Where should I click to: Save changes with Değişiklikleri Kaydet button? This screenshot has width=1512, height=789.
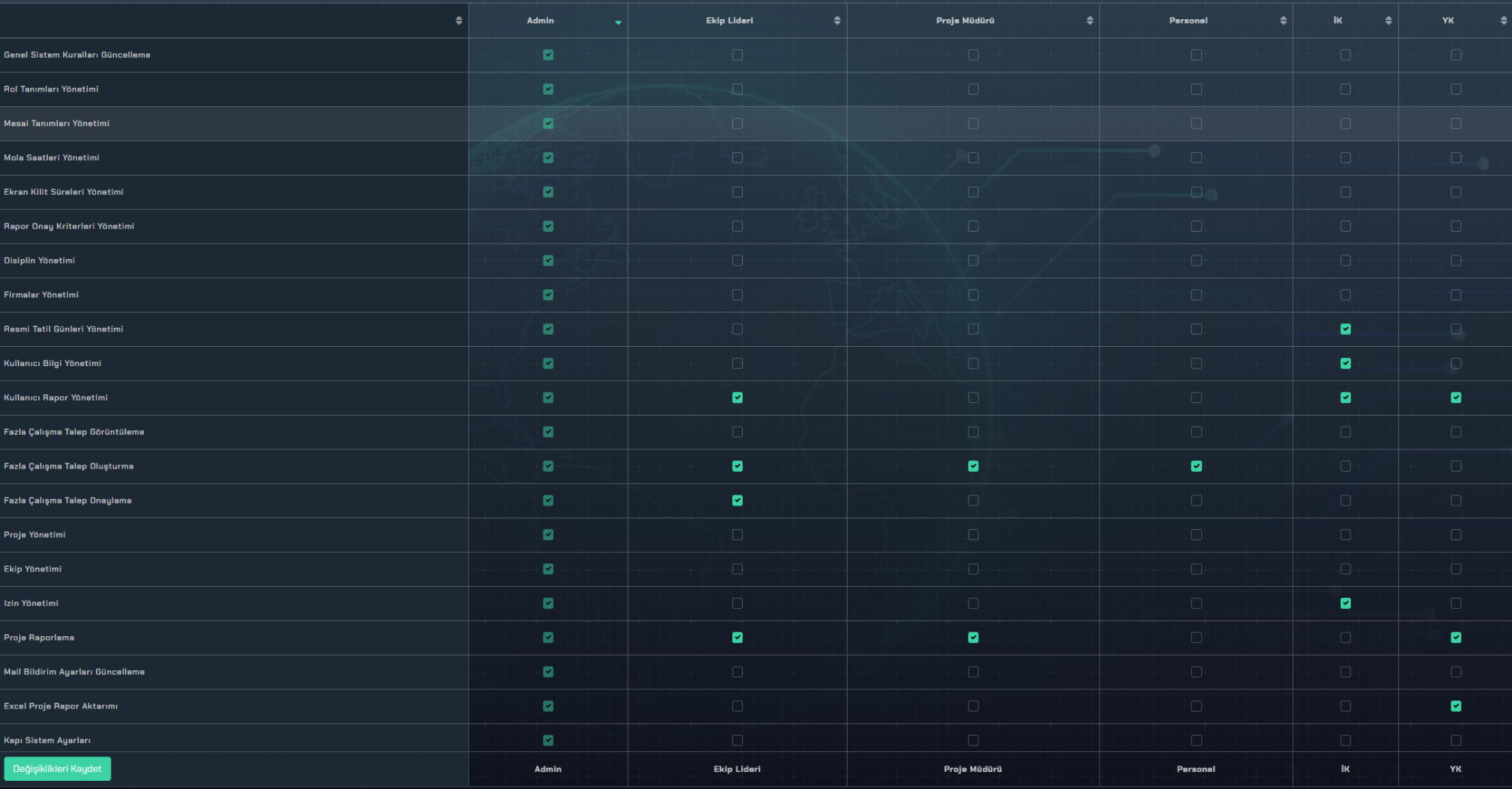[58, 768]
